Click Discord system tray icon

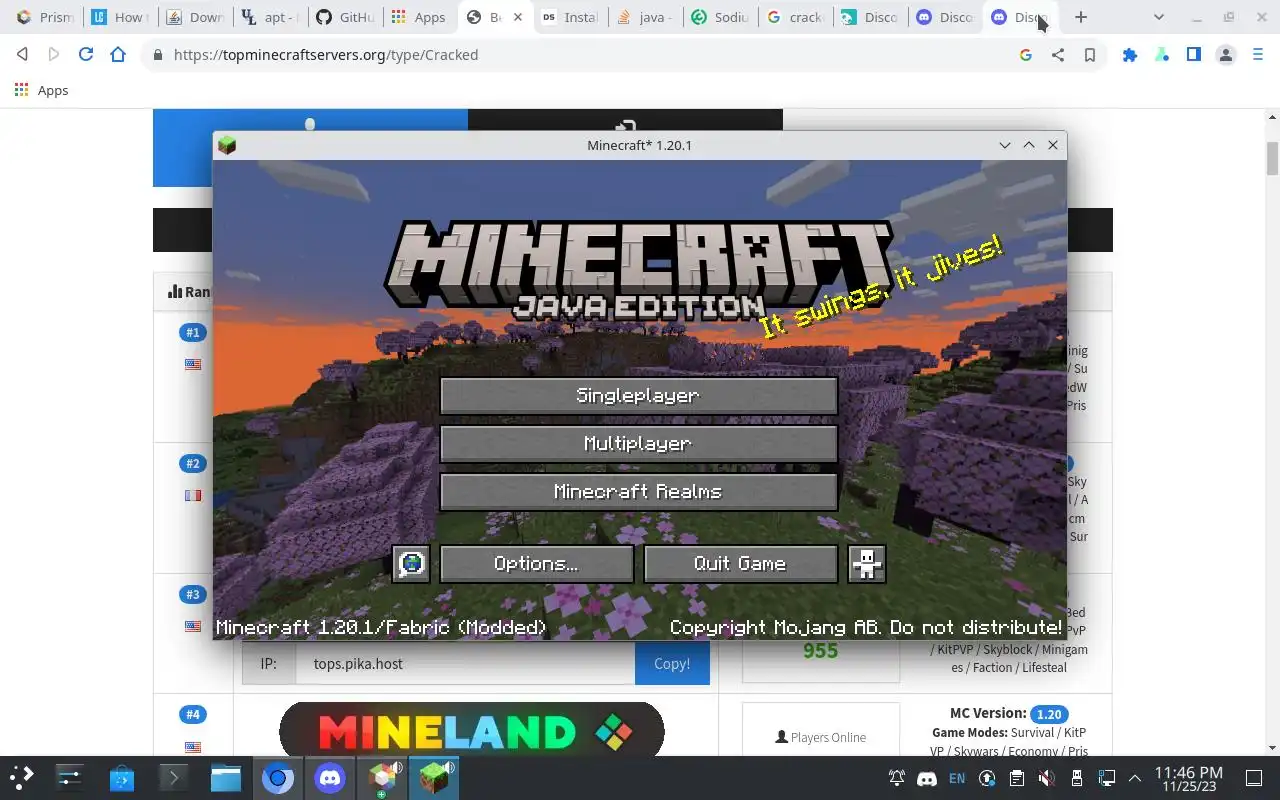point(927,778)
